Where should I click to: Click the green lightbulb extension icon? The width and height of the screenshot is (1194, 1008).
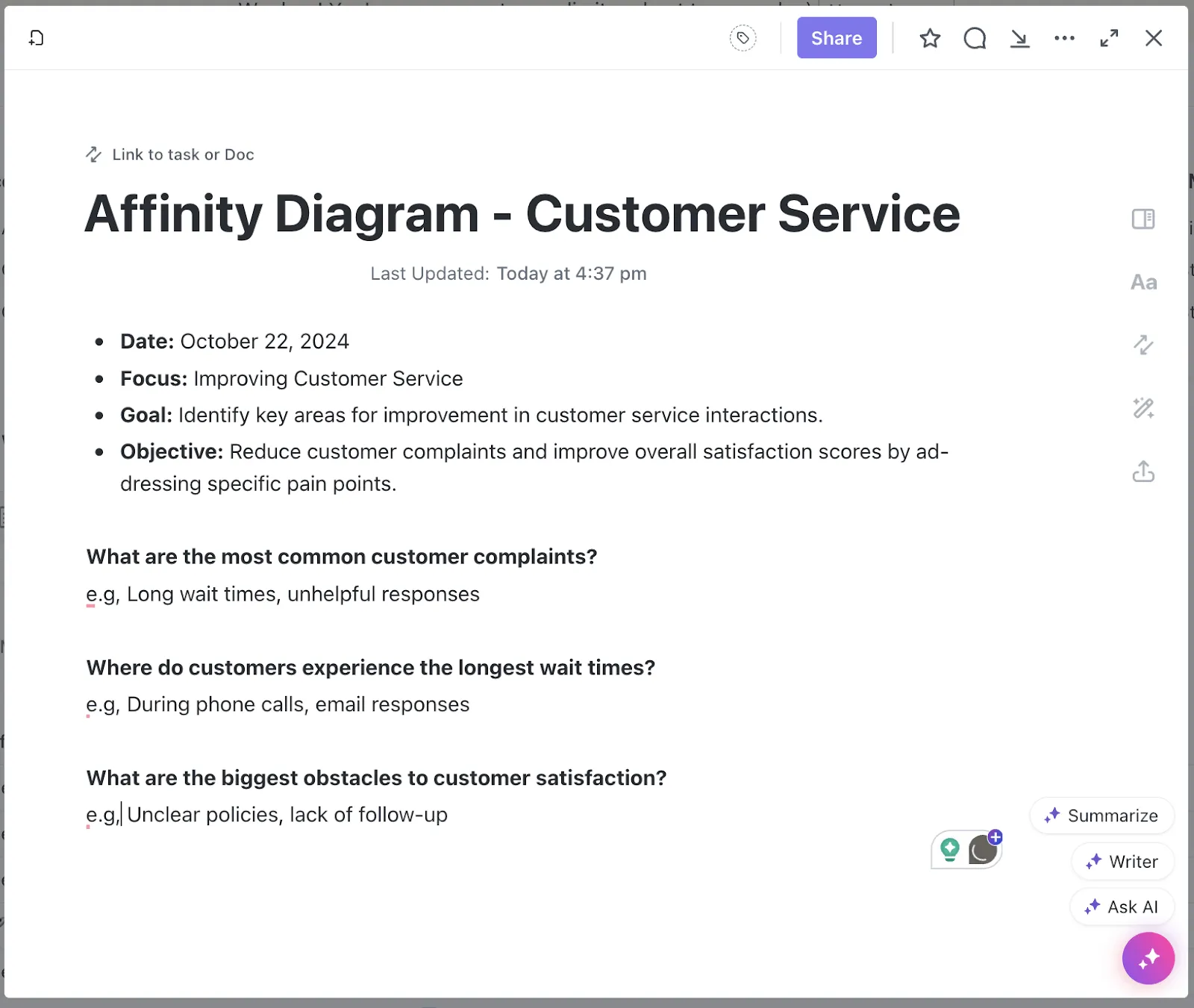click(949, 850)
